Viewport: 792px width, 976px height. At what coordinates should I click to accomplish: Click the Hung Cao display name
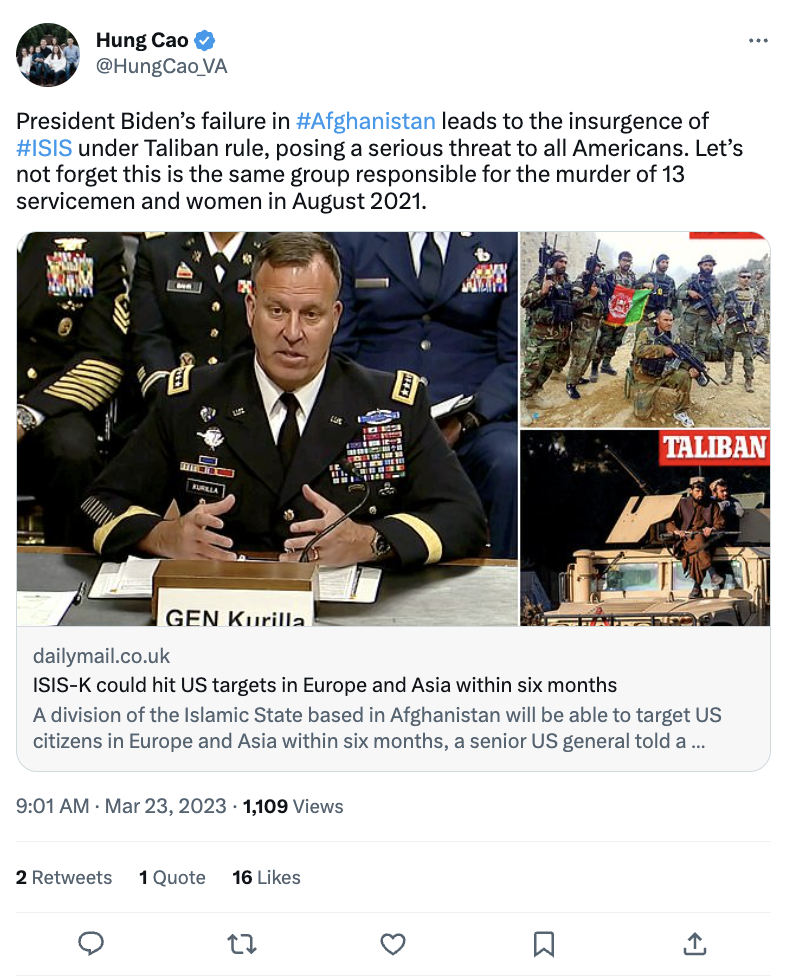tap(142, 41)
